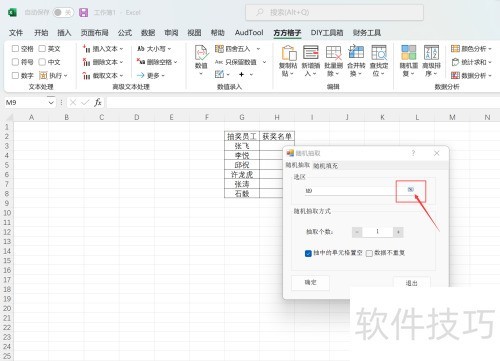Switch to the DIY工具箱 ribbon tab
This screenshot has width=500, height=361.
click(327, 33)
